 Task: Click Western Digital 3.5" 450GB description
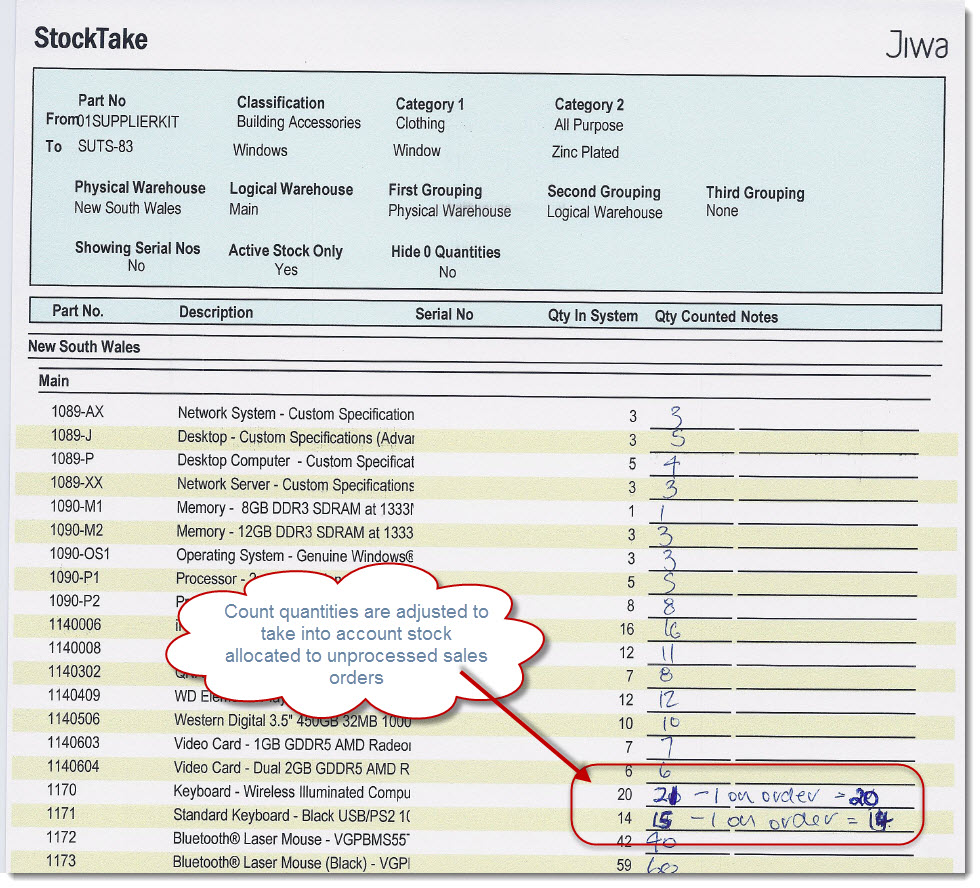[x=292, y=721]
